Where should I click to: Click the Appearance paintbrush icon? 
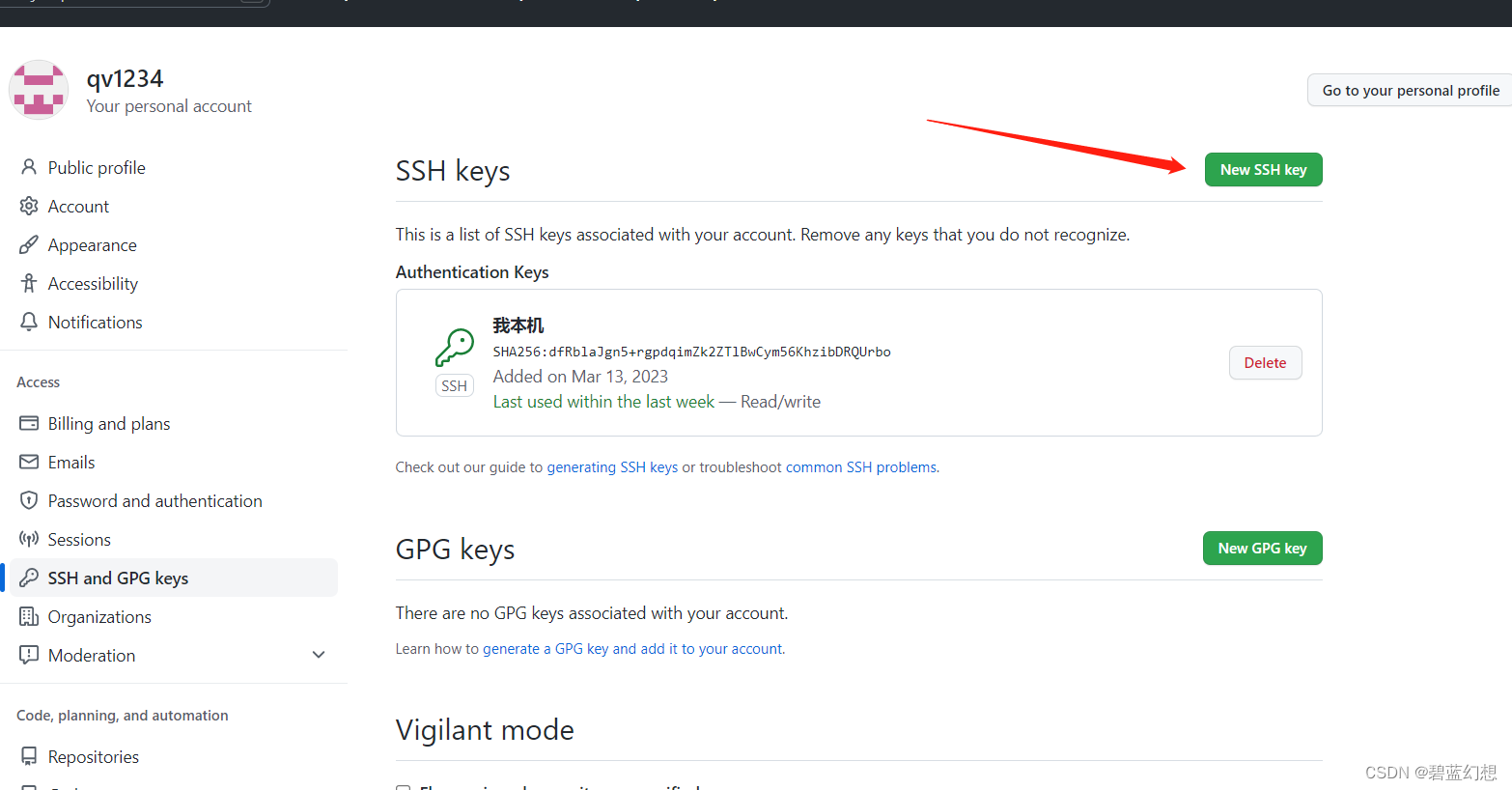tap(29, 244)
